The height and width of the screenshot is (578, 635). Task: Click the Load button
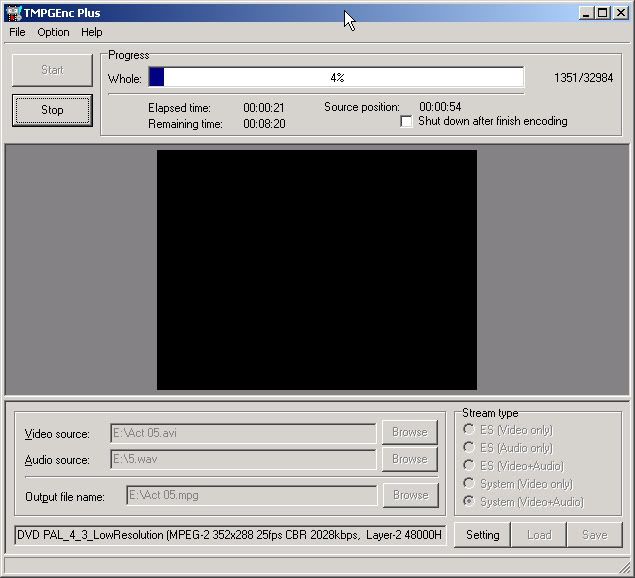tap(539, 535)
